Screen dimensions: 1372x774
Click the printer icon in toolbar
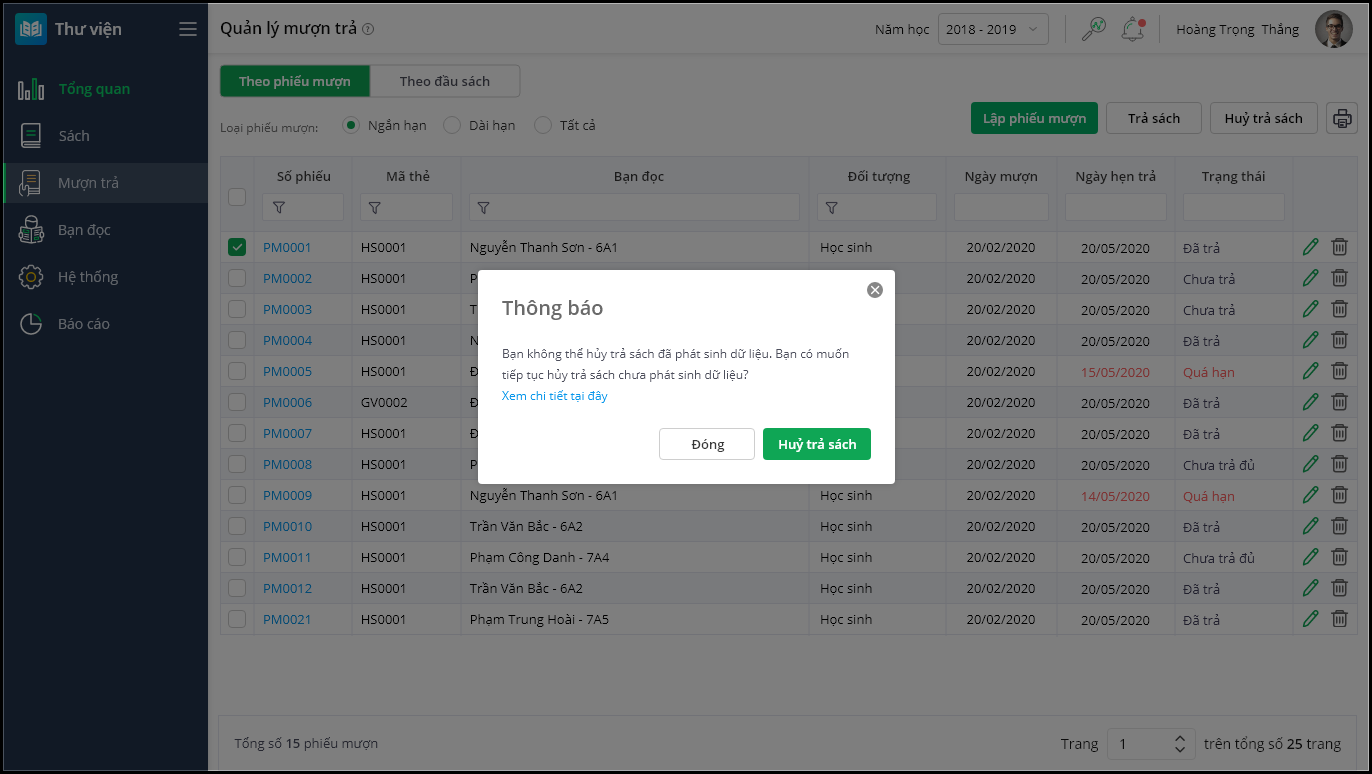1341,118
